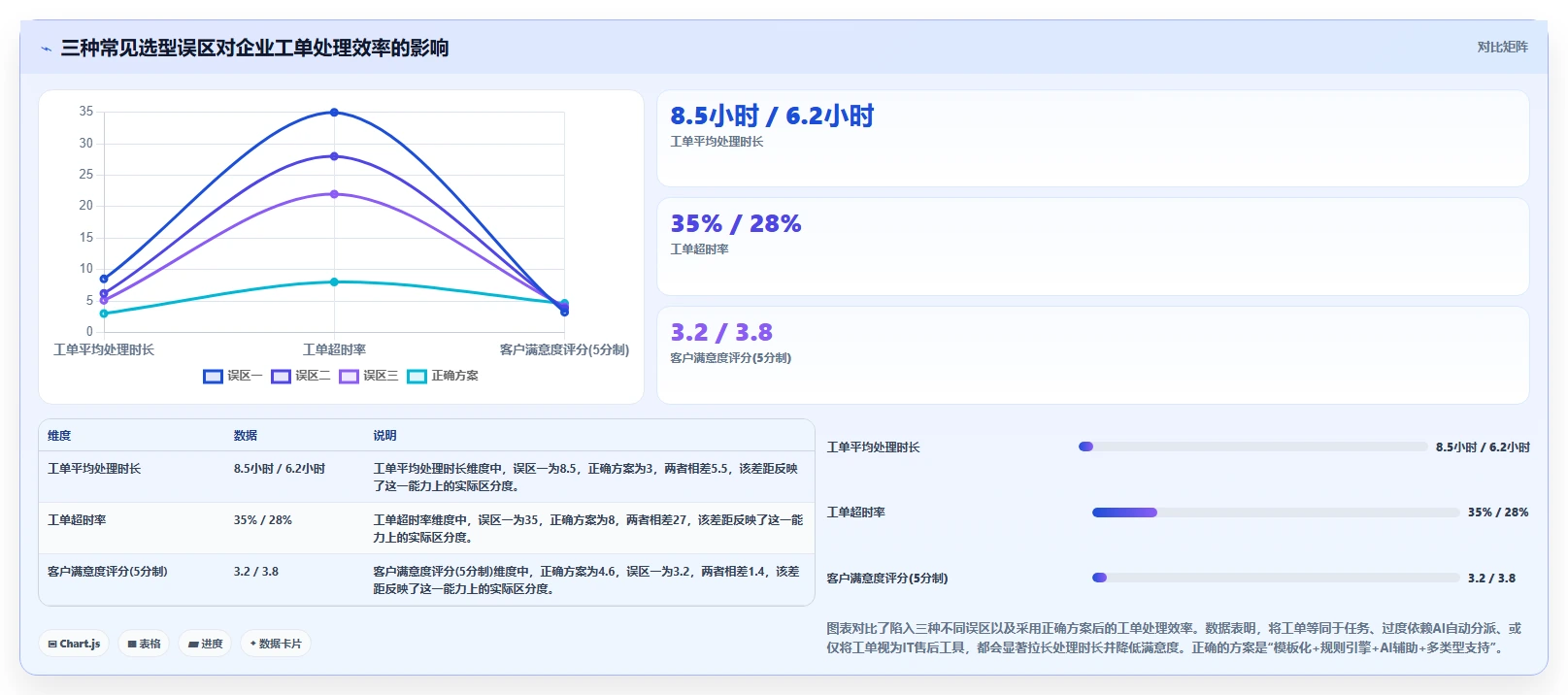Screen dimensions: 1568x695
Task: Click progress value 8.5小时 / 6.2小时 at right
Action: 1483,447
